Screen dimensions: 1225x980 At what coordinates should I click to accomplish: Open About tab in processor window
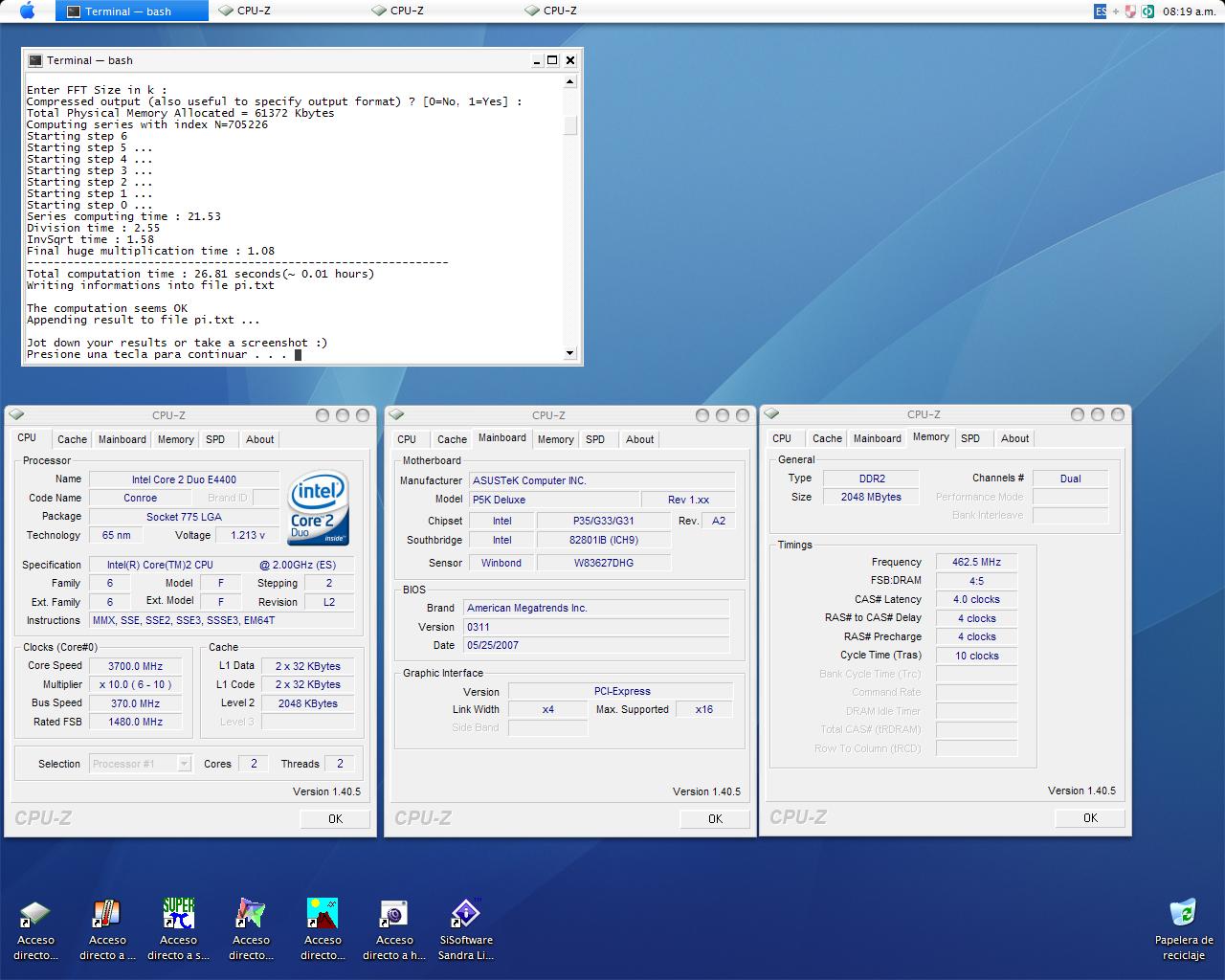(259, 439)
